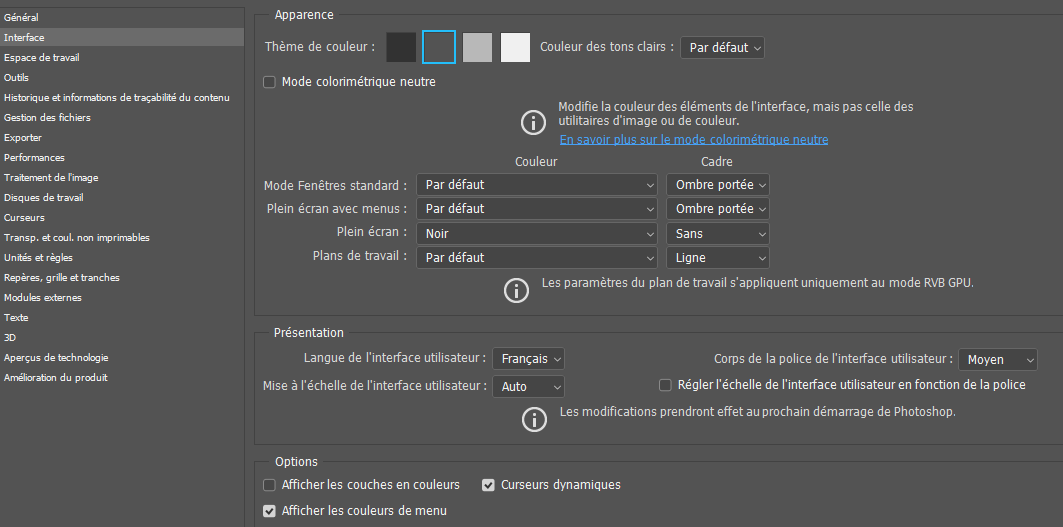
Task: Switch to Espace de travail preferences
Action: pyautogui.click(x=122, y=58)
